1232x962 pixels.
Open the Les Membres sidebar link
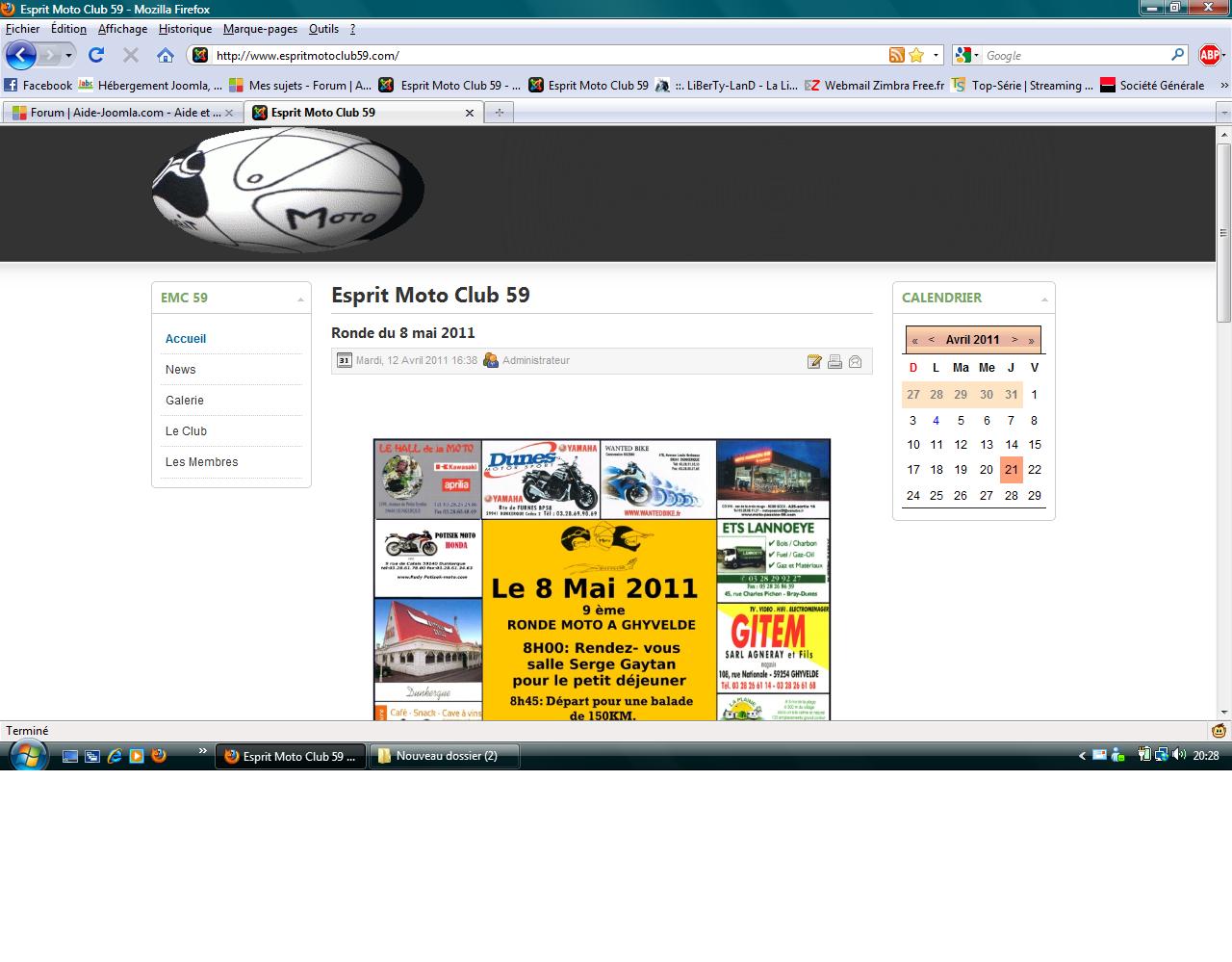click(201, 462)
